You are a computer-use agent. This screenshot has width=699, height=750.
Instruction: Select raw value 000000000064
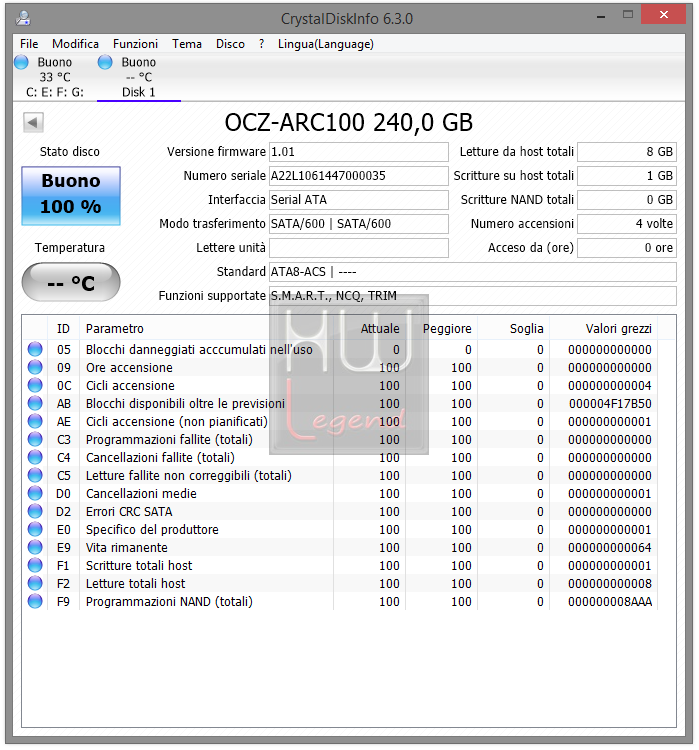tap(610, 548)
